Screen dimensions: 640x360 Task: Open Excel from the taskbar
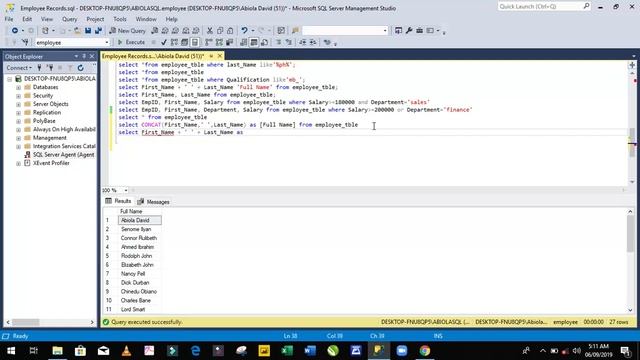(287, 351)
